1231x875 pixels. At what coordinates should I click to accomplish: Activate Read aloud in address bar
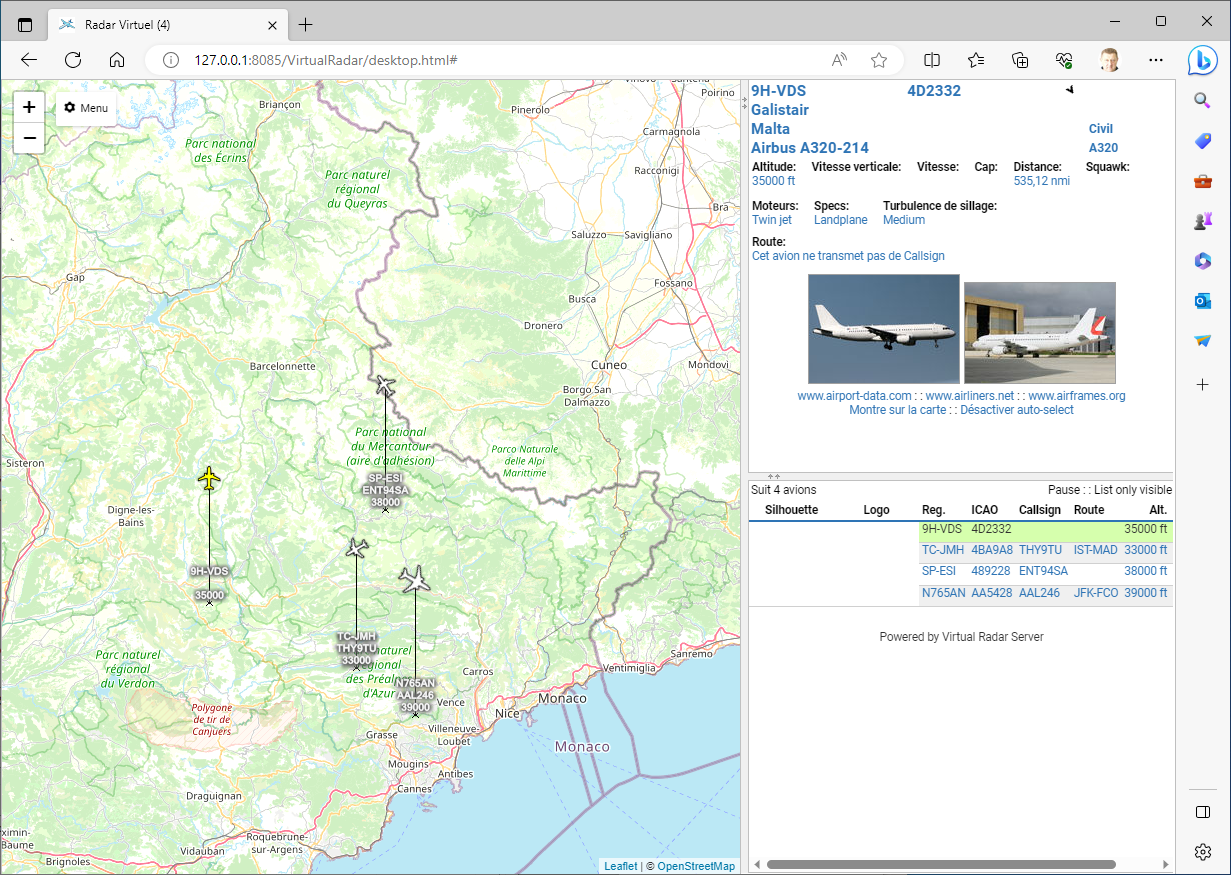click(840, 60)
